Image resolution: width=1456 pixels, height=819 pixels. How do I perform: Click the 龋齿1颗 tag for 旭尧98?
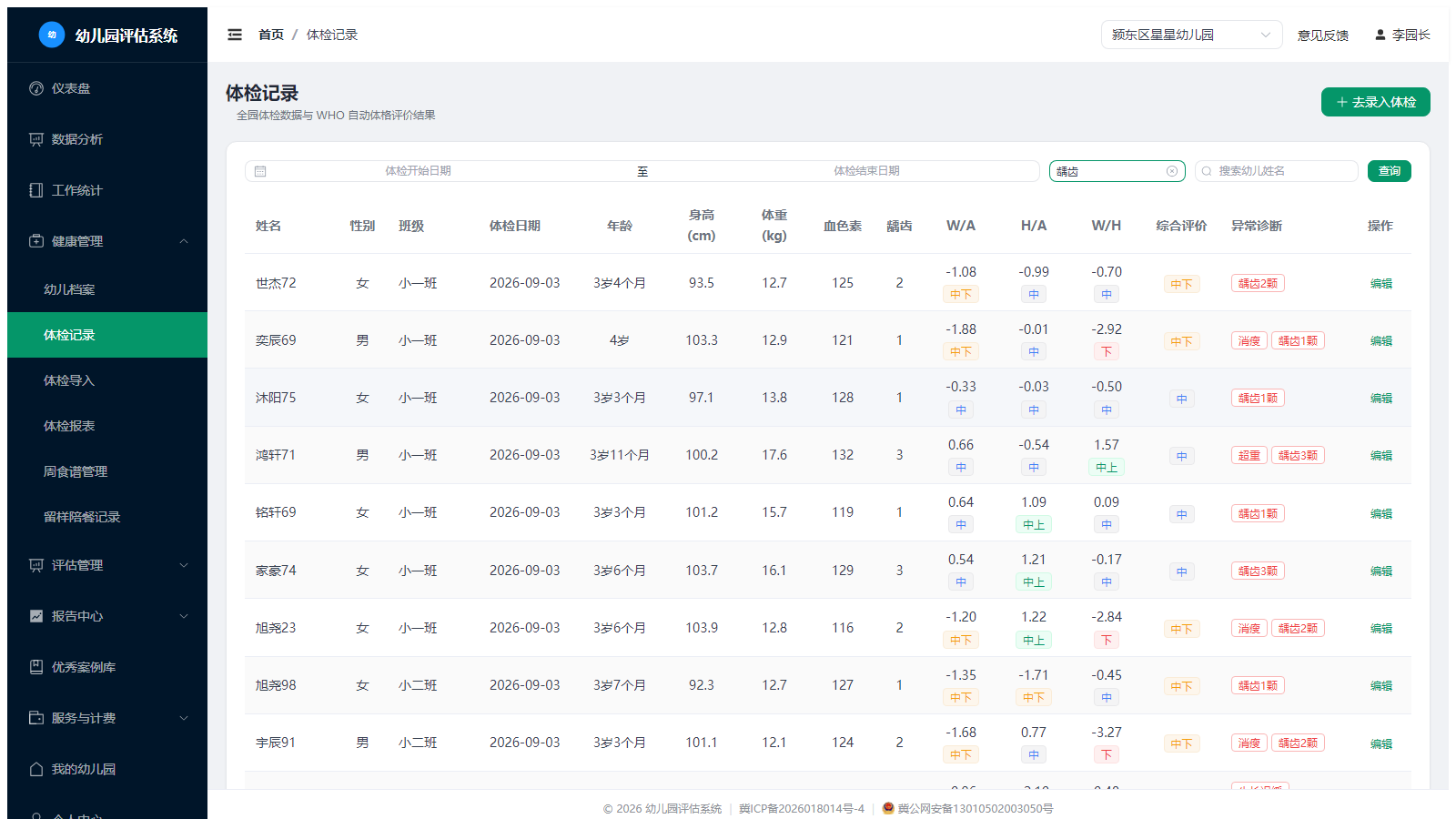click(1258, 685)
